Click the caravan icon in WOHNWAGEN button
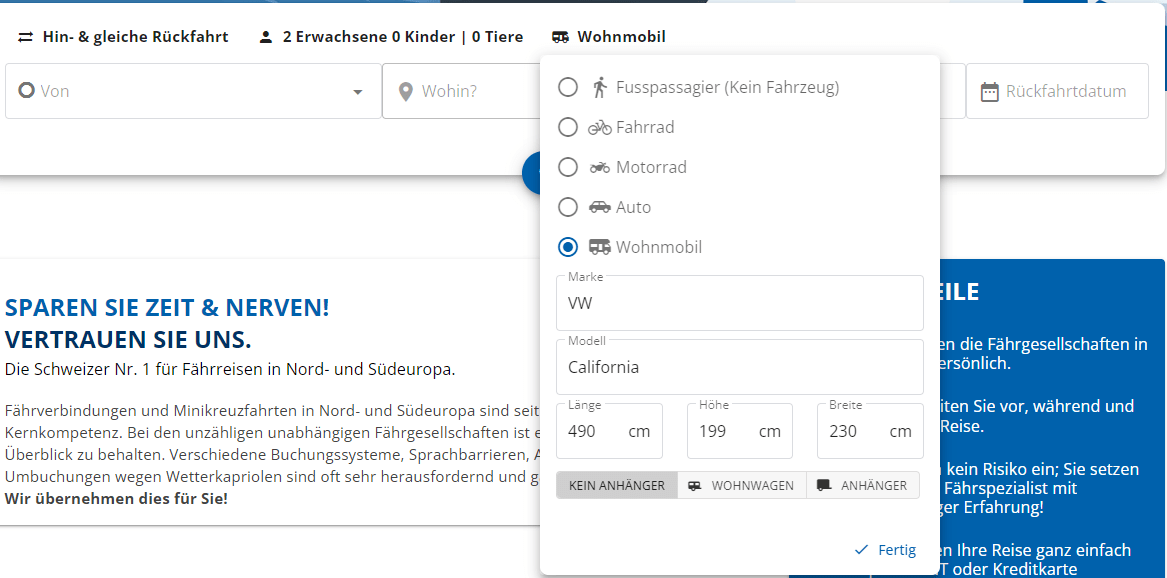 coord(694,486)
